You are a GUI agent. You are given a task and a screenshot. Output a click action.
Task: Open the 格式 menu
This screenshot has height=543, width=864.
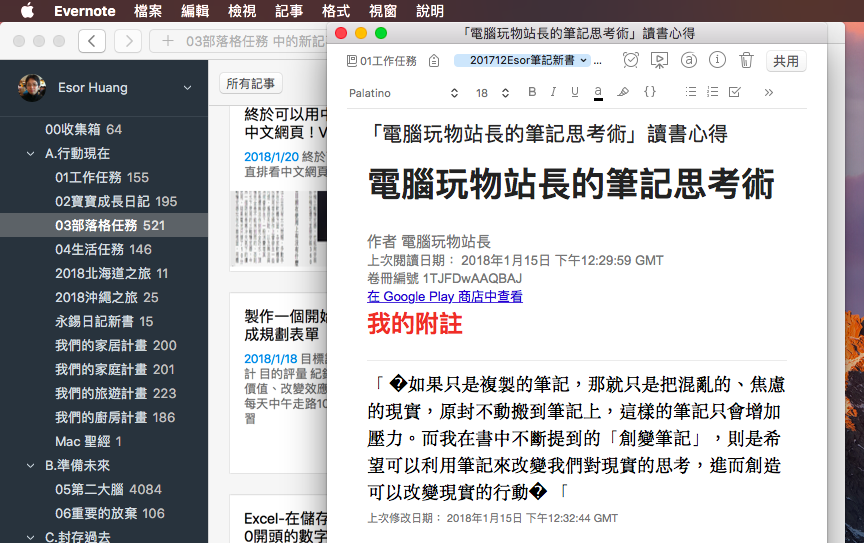336,11
